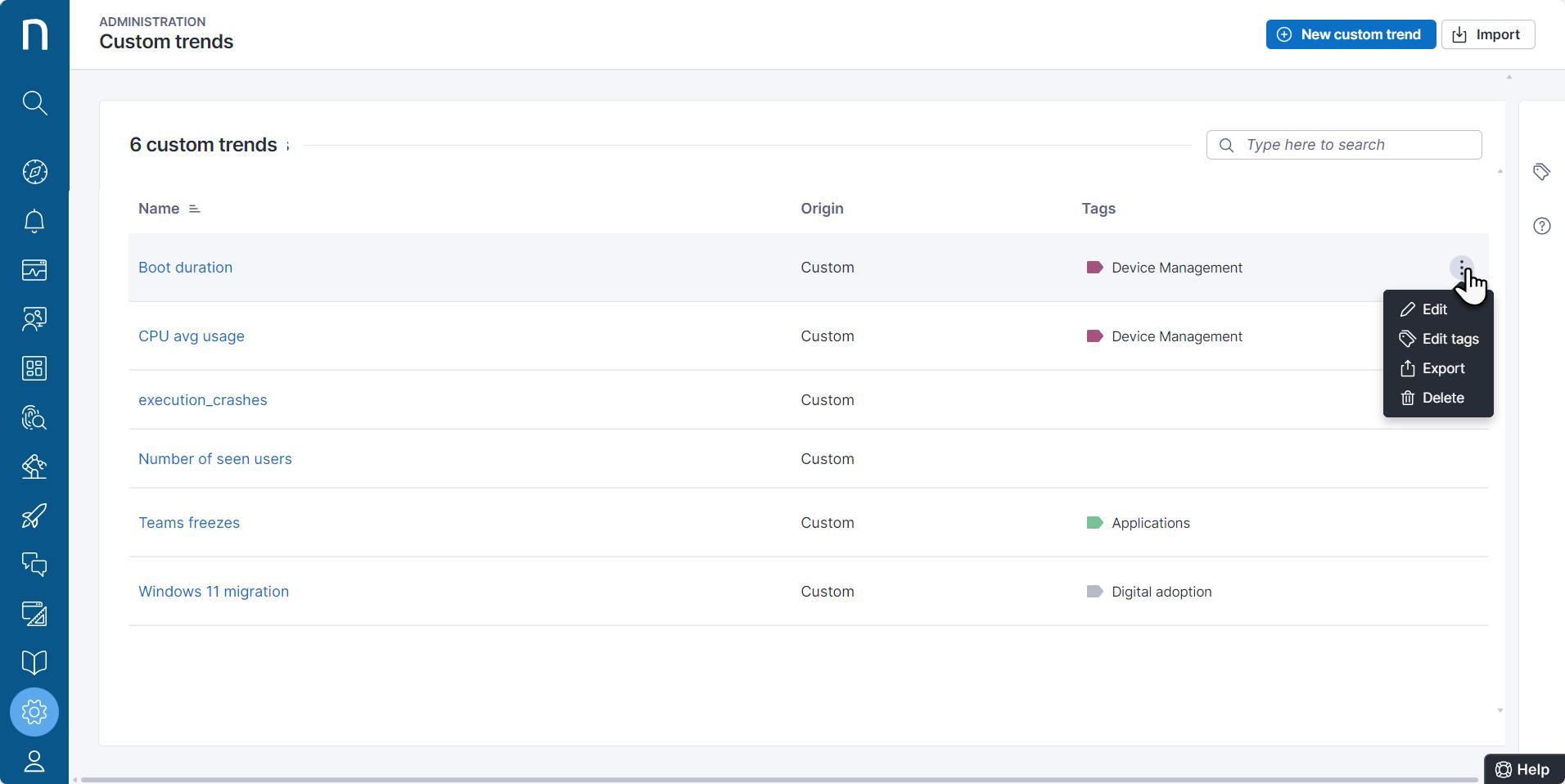Open the chart monitoring dashboards icon
The width and height of the screenshot is (1565, 784).
point(34,270)
